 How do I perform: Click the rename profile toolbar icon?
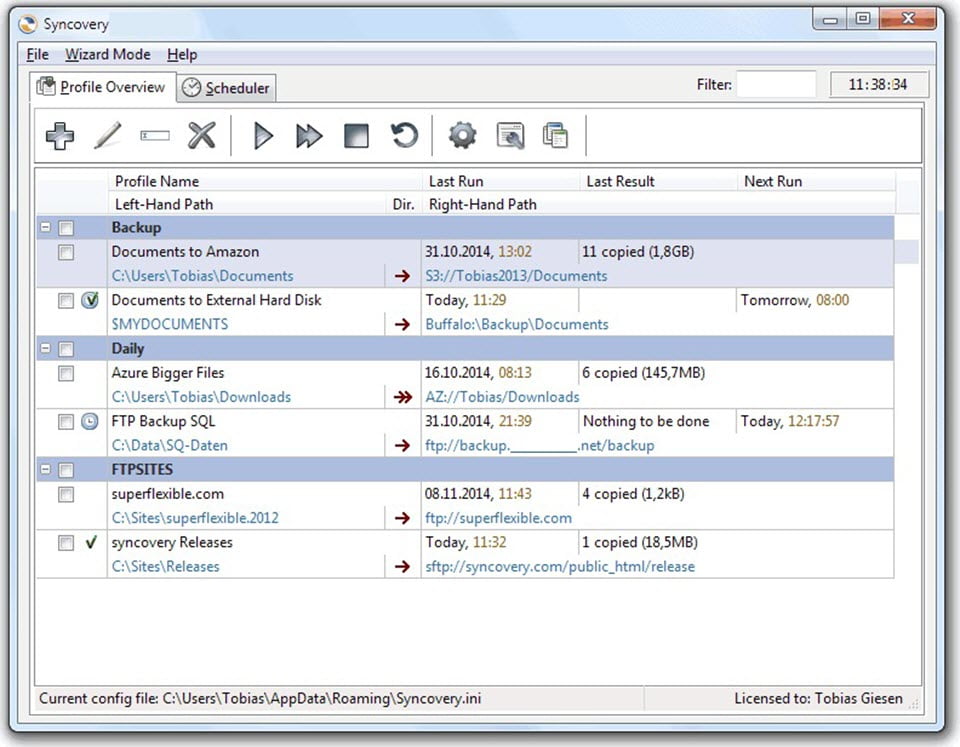tap(154, 135)
